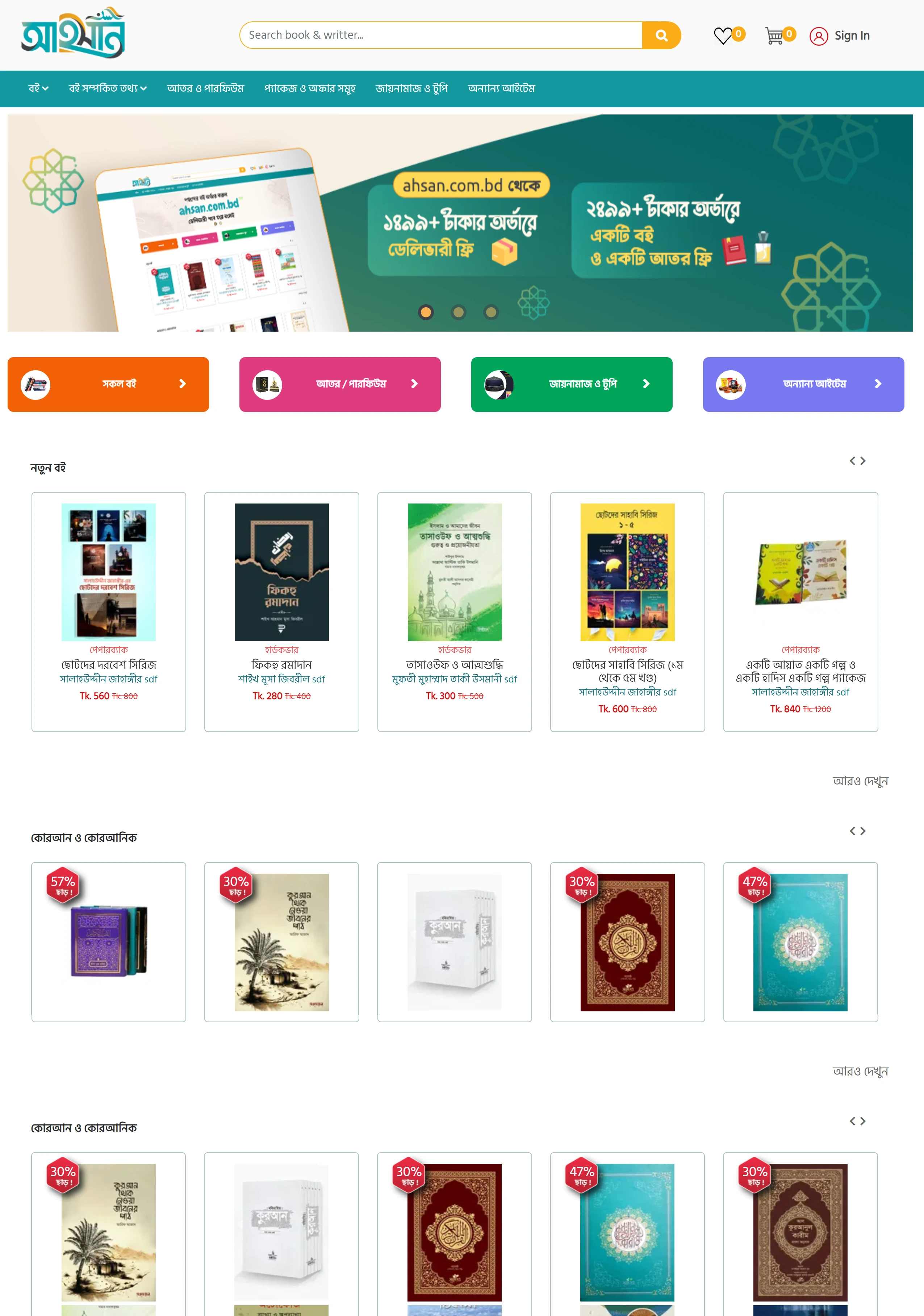This screenshot has height=1316, width=924.
Task: Click next arrow in first কোরআন ও কোরআনিক carousel
Action: [863, 831]
